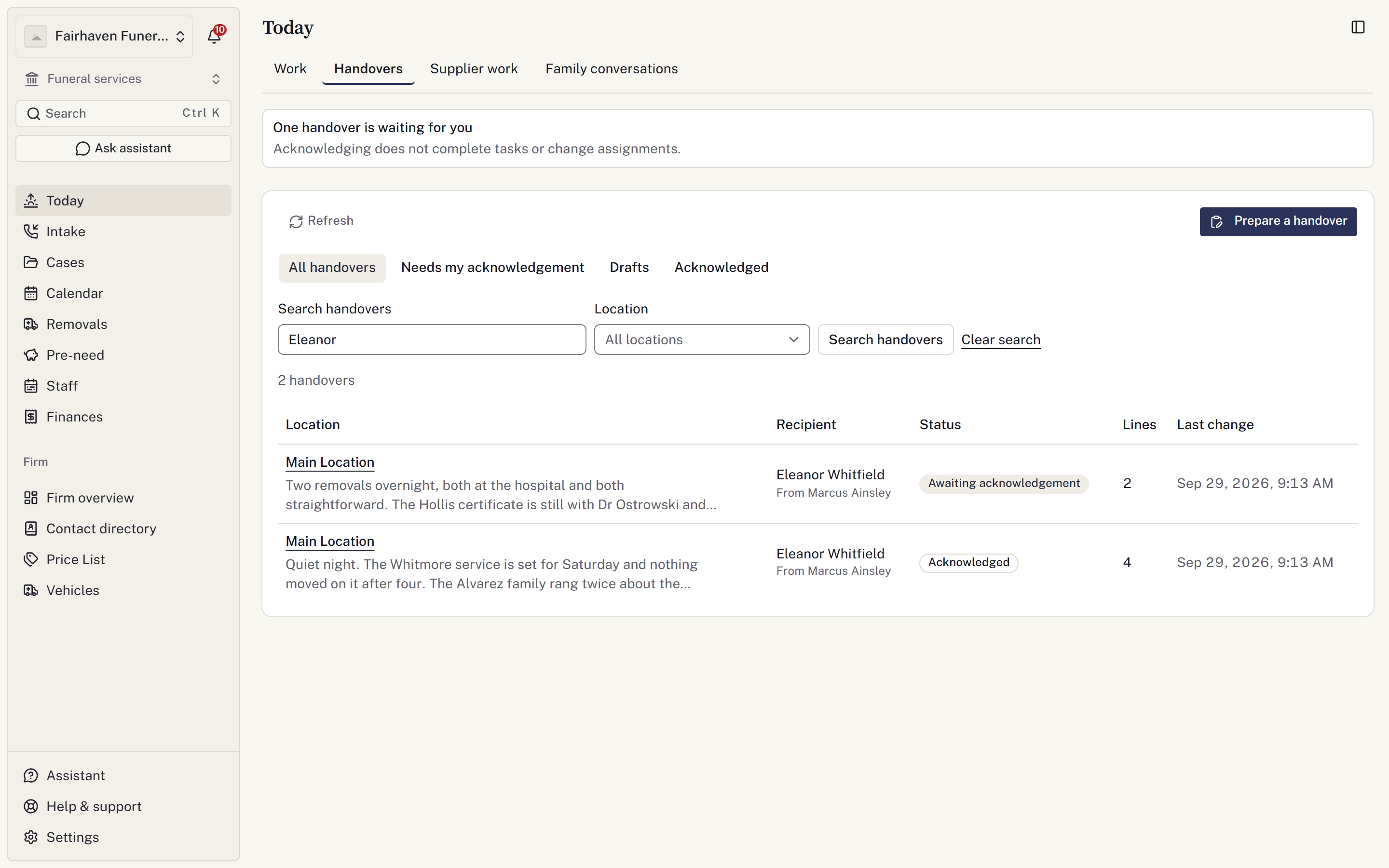
Task: Click the Ask assistant button
Action: pos(123,149)
